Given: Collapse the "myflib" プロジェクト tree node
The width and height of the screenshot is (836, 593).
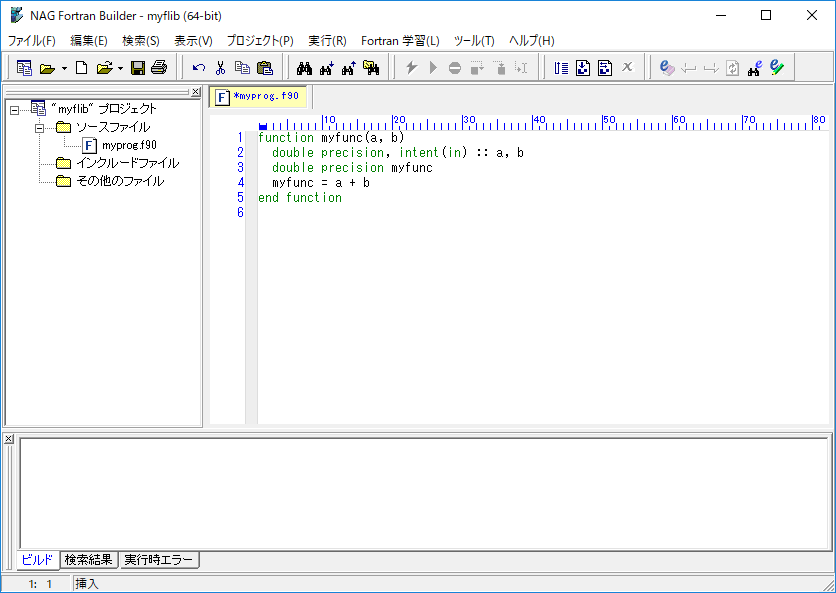Looking at the screenshot, I should (14, 109).
